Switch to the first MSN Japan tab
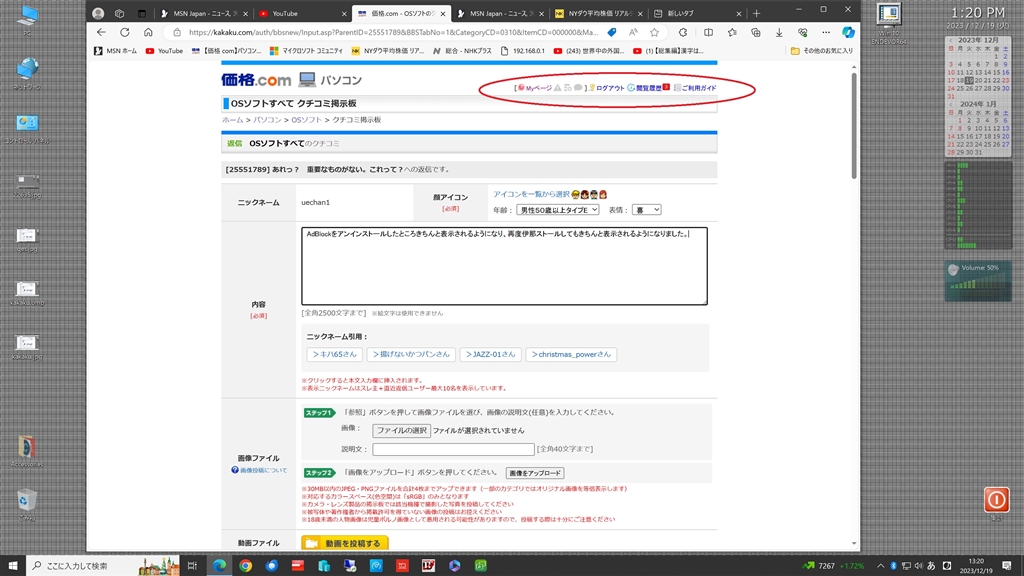Screen dimensions: 1024x576 [203, 13]
